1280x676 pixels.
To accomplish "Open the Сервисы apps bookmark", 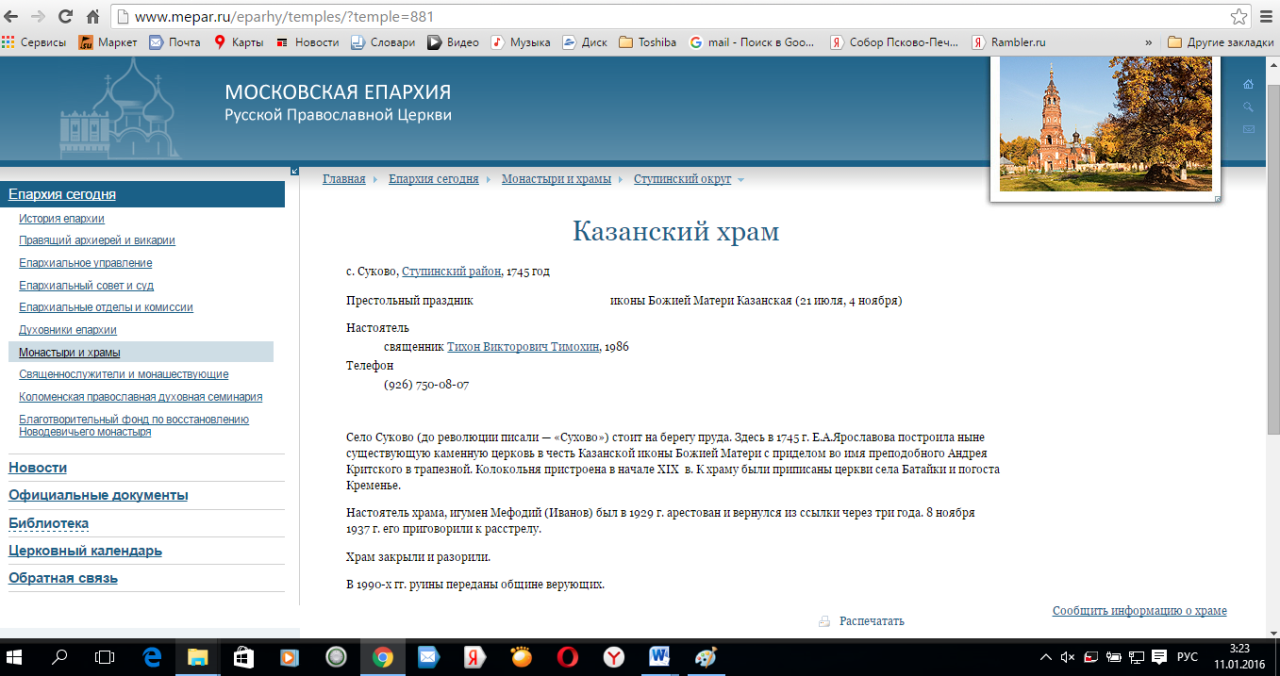I will click(x=34, y=42).
